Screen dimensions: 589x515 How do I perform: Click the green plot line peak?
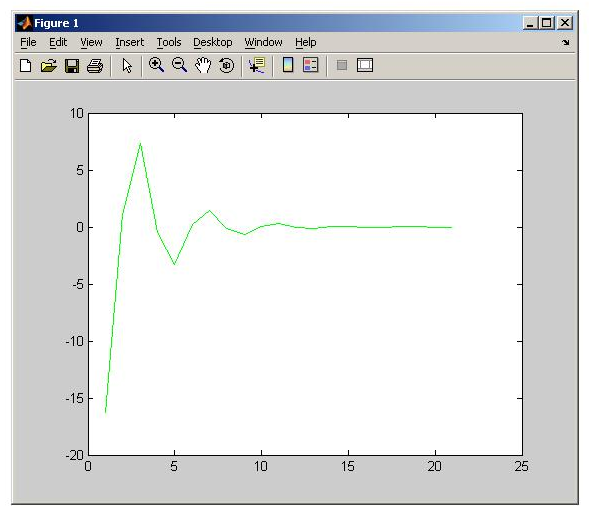140,143
